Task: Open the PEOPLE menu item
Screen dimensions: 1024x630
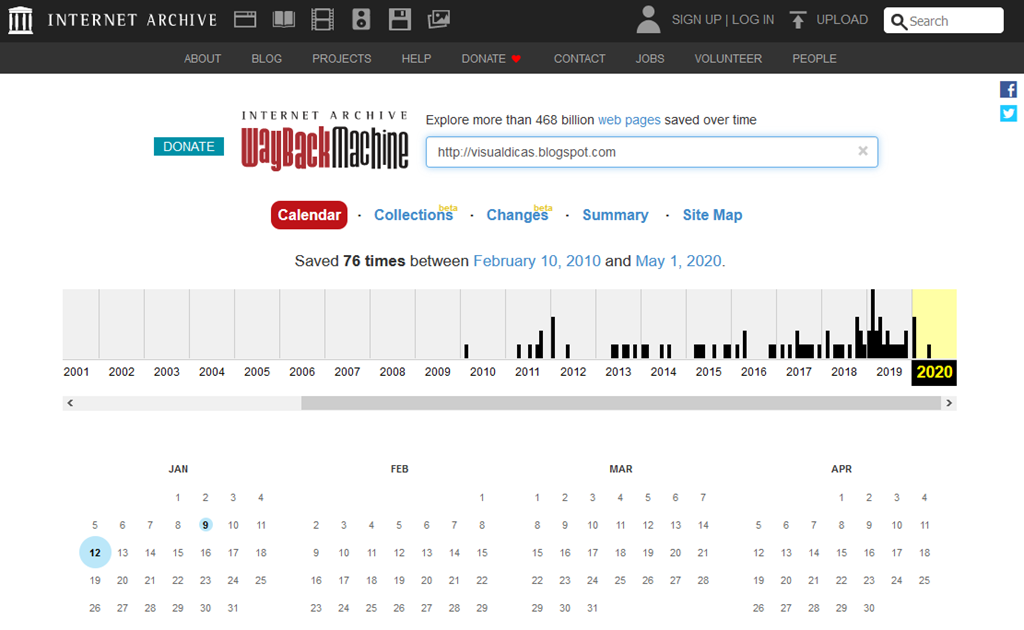Action: coord(814,59)
